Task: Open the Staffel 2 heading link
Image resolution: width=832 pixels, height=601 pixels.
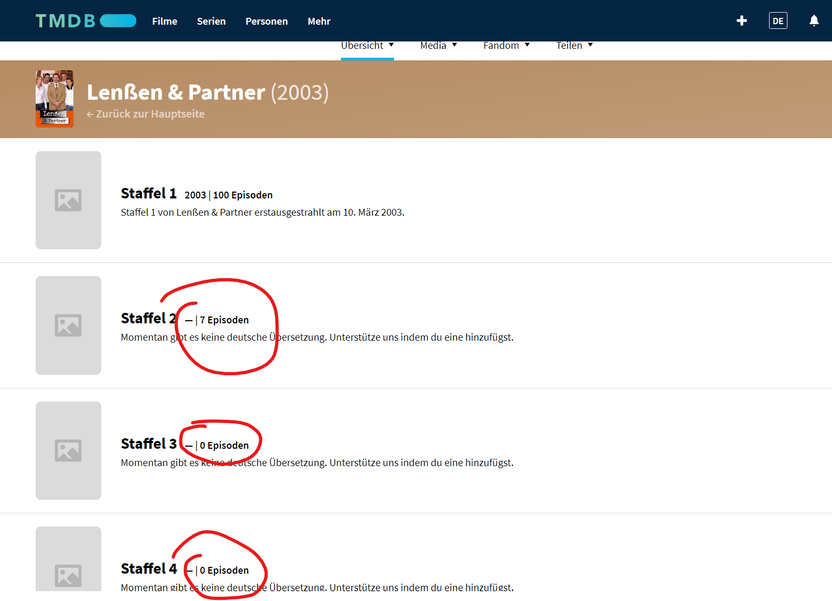Action: [x=149, y=318]
